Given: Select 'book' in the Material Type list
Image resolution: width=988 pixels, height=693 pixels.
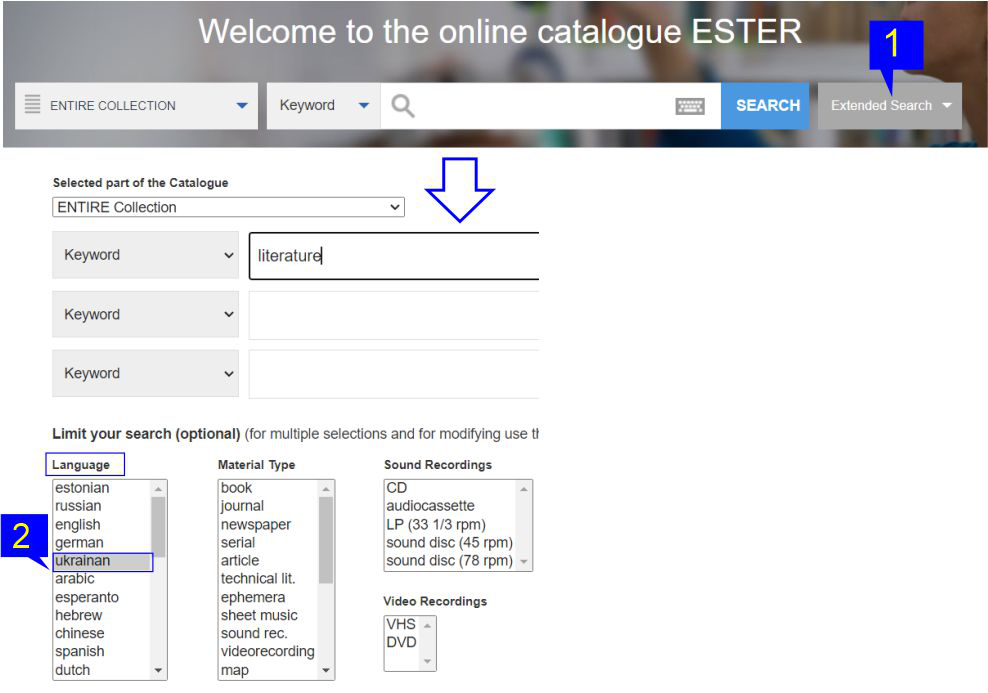Looking at the screenshot, I should (x=236, y=488).
